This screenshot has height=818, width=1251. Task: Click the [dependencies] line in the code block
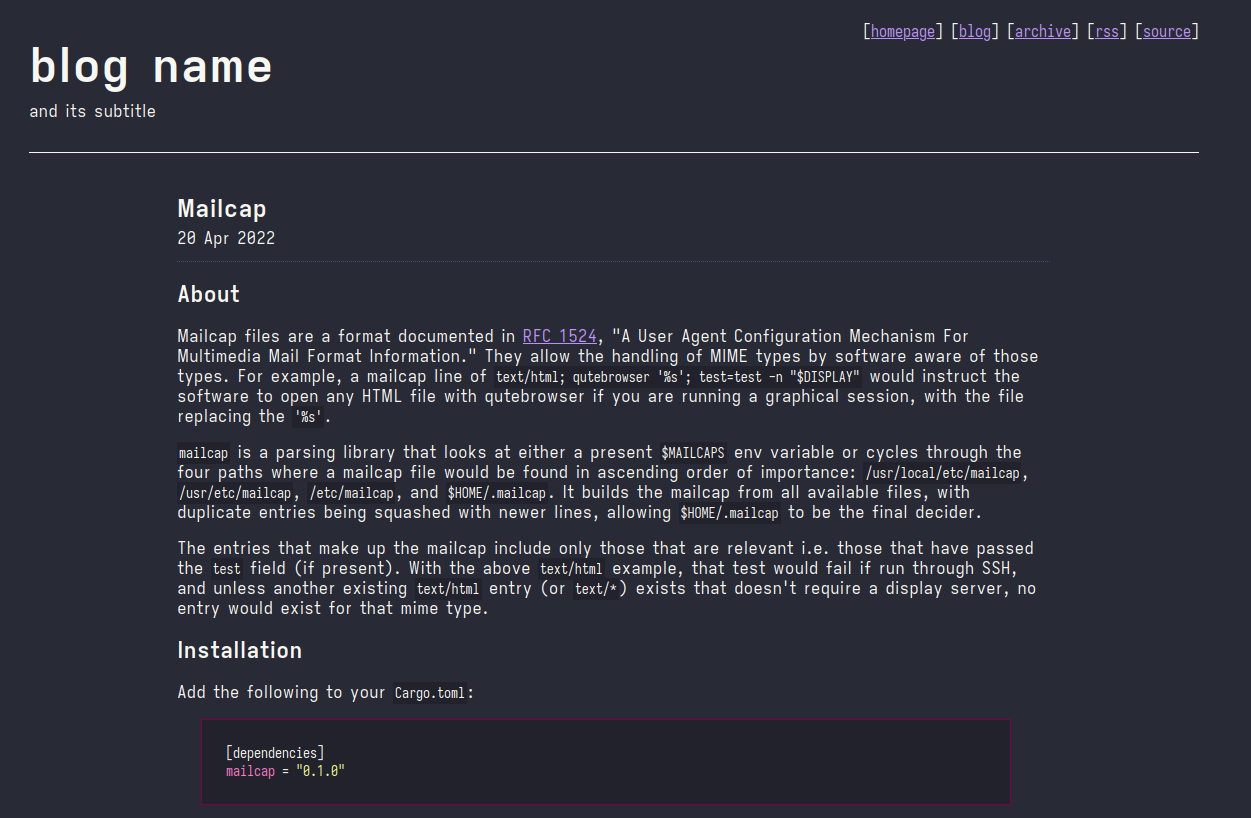coord(274,752)
